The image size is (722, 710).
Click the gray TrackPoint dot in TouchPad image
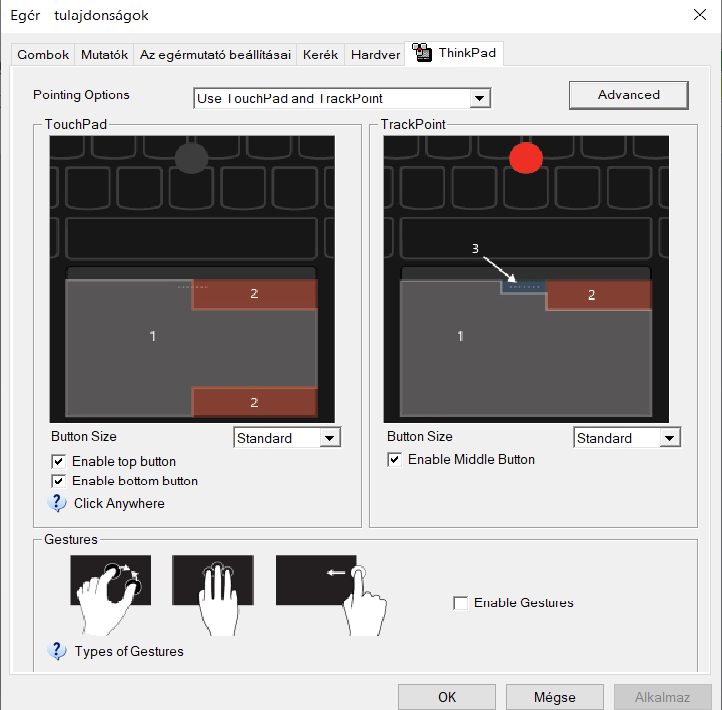click(192, 158)
